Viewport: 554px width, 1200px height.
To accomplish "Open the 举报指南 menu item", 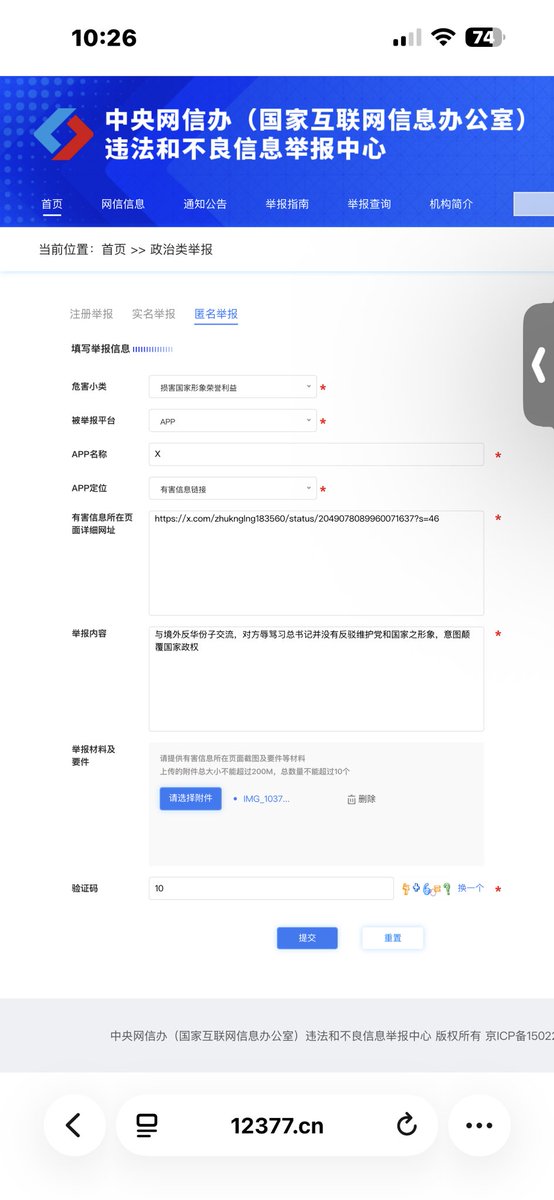I will pyautogui.click(x=287, y=204).
